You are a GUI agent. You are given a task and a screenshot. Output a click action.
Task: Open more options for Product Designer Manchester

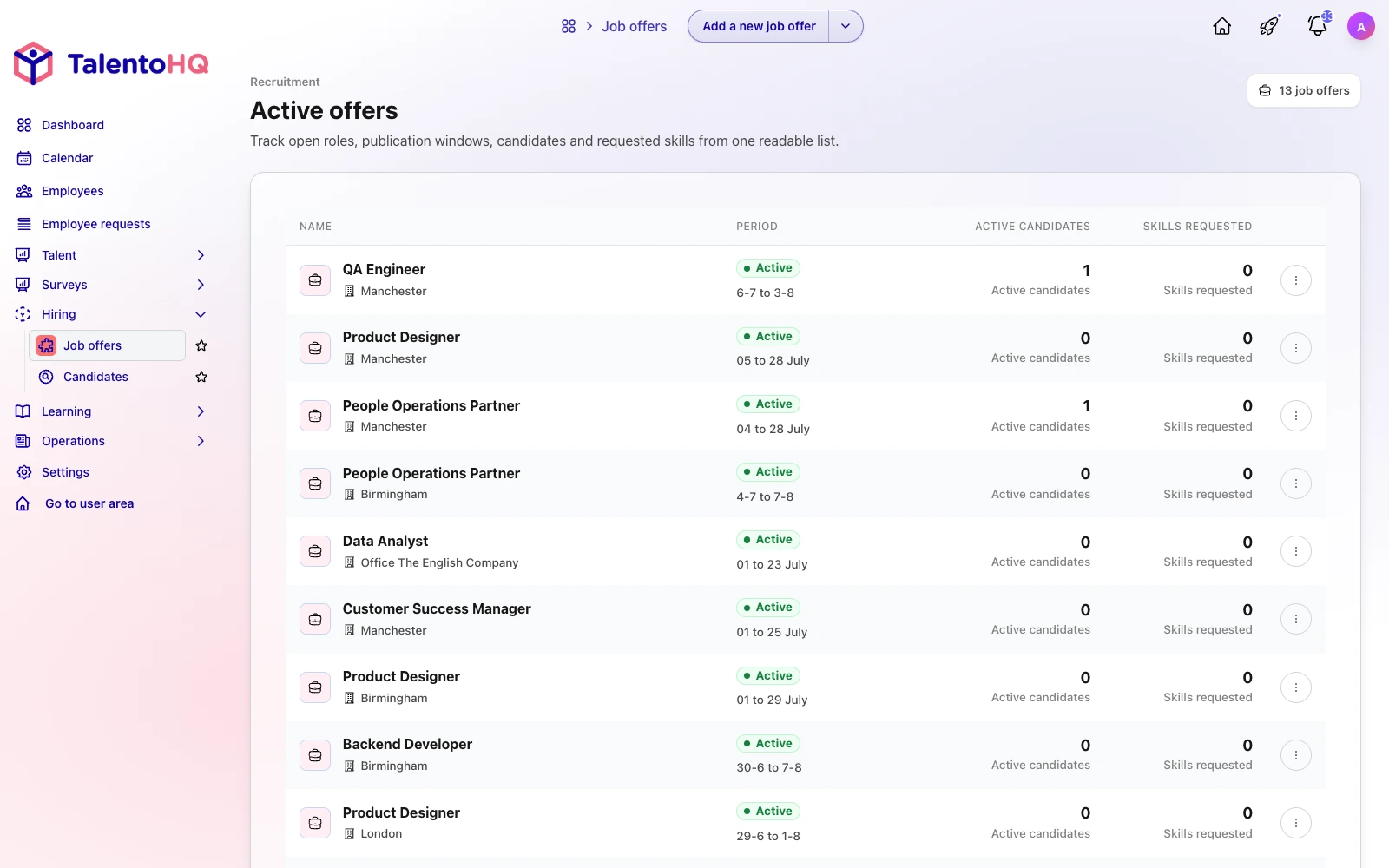1296,348
